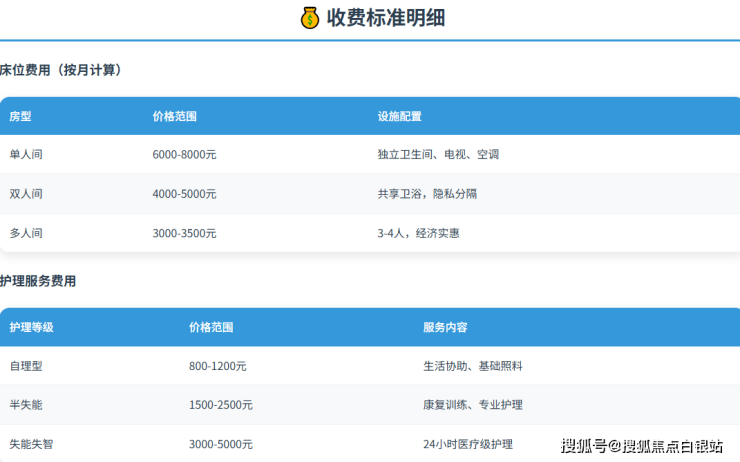This screenshot has height=462, width=740.
Task: Click the 康复训练、专业护理 service cell
Action: [472, 405]
